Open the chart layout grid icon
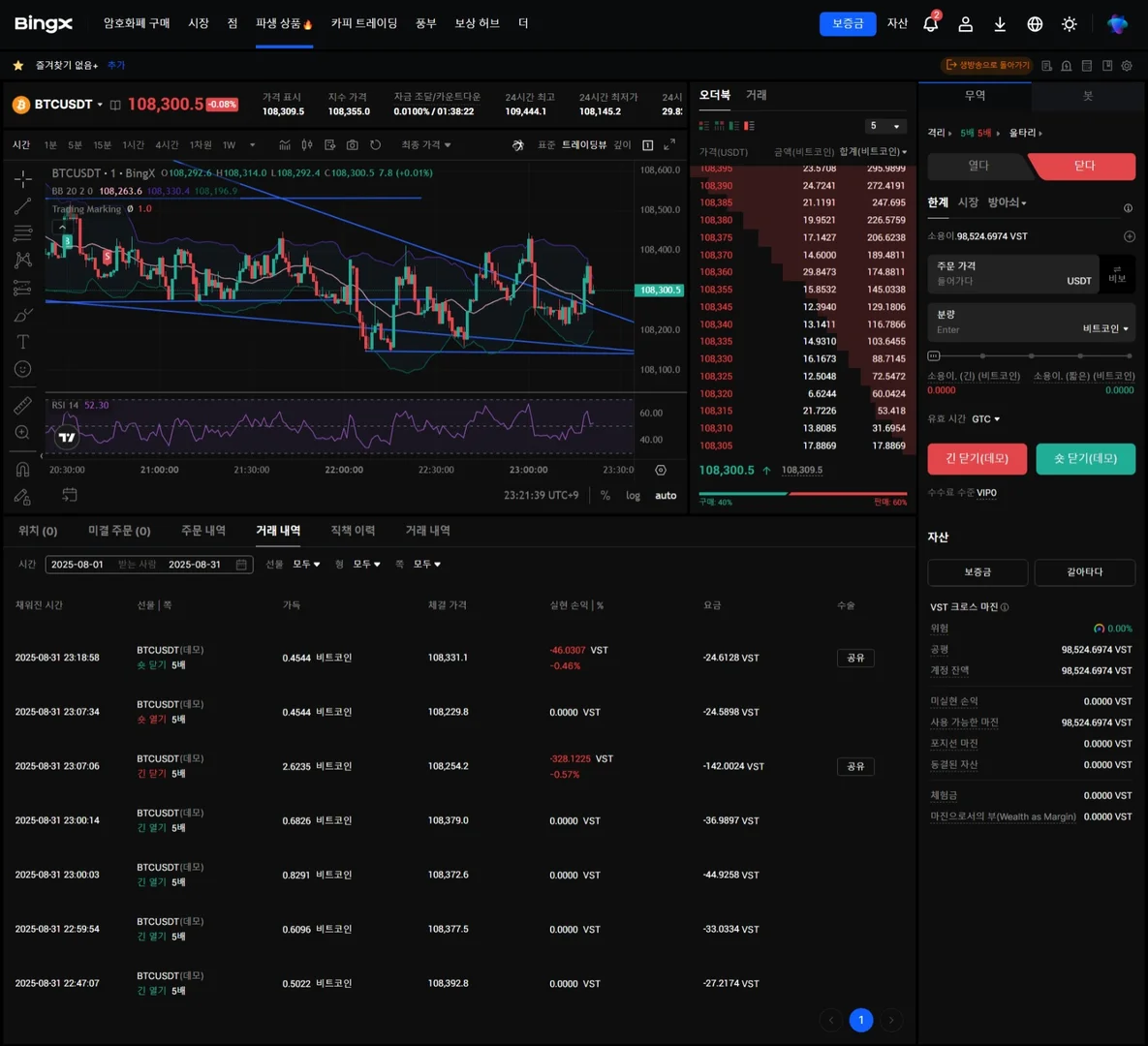The height and width of the screenshot is (1046, 1148). tap(648, 145)
